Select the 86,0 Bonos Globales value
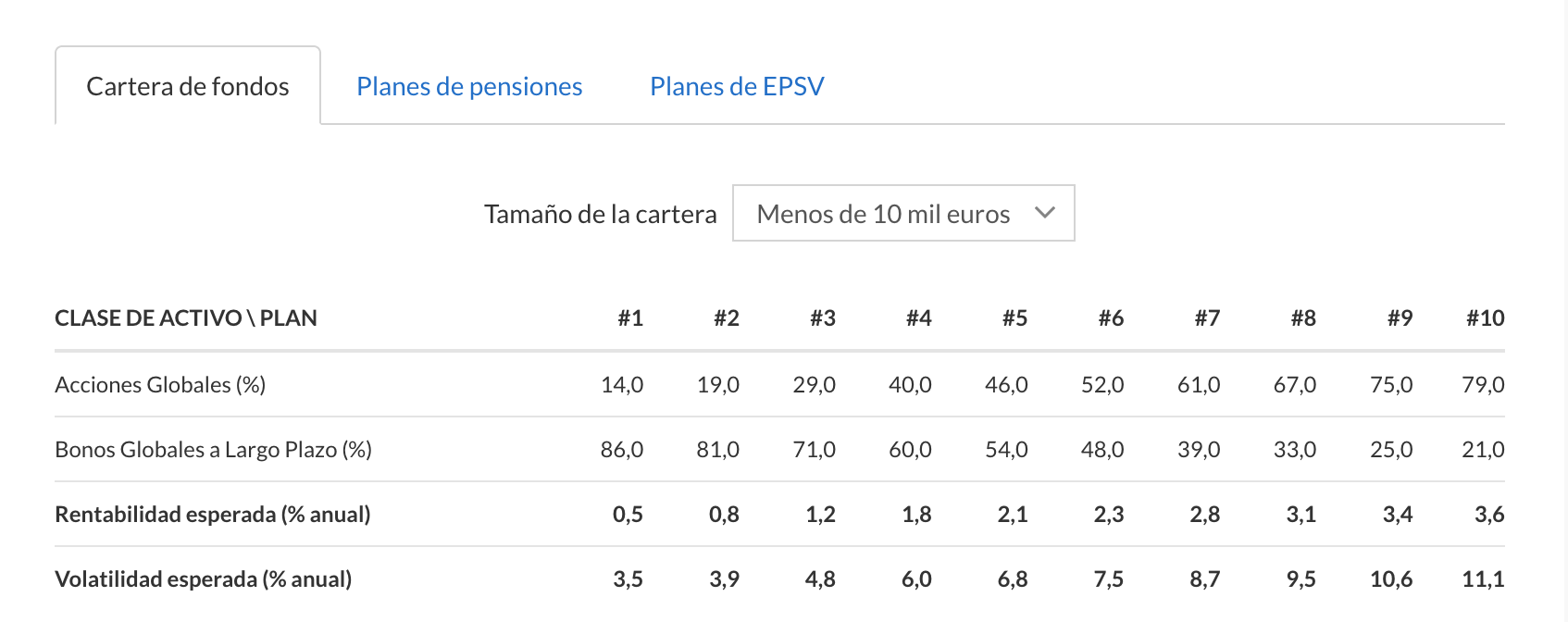The image size is (1568, 622). click(622, 449)
